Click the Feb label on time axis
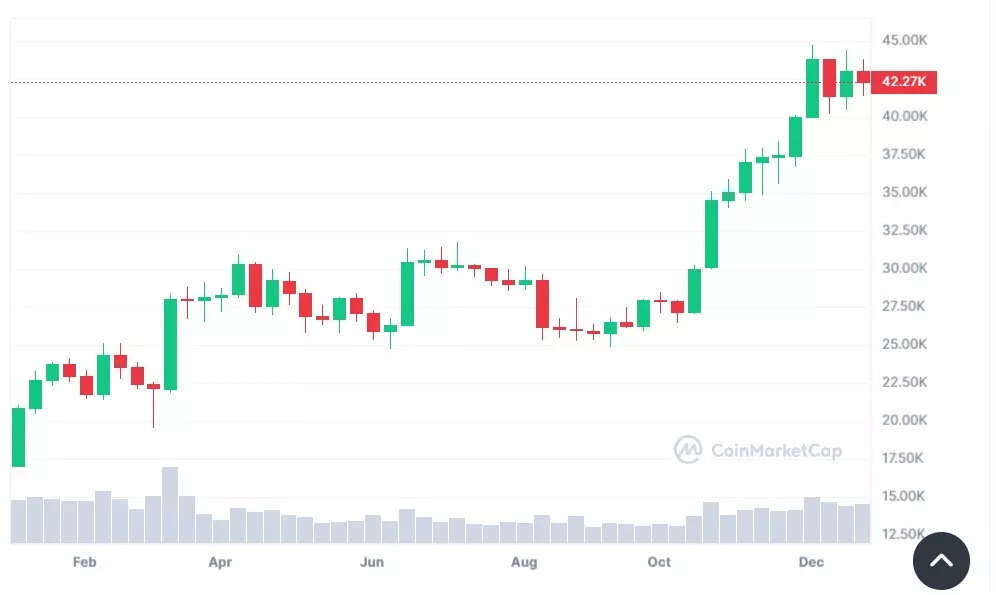 click(x=85, y=563)
